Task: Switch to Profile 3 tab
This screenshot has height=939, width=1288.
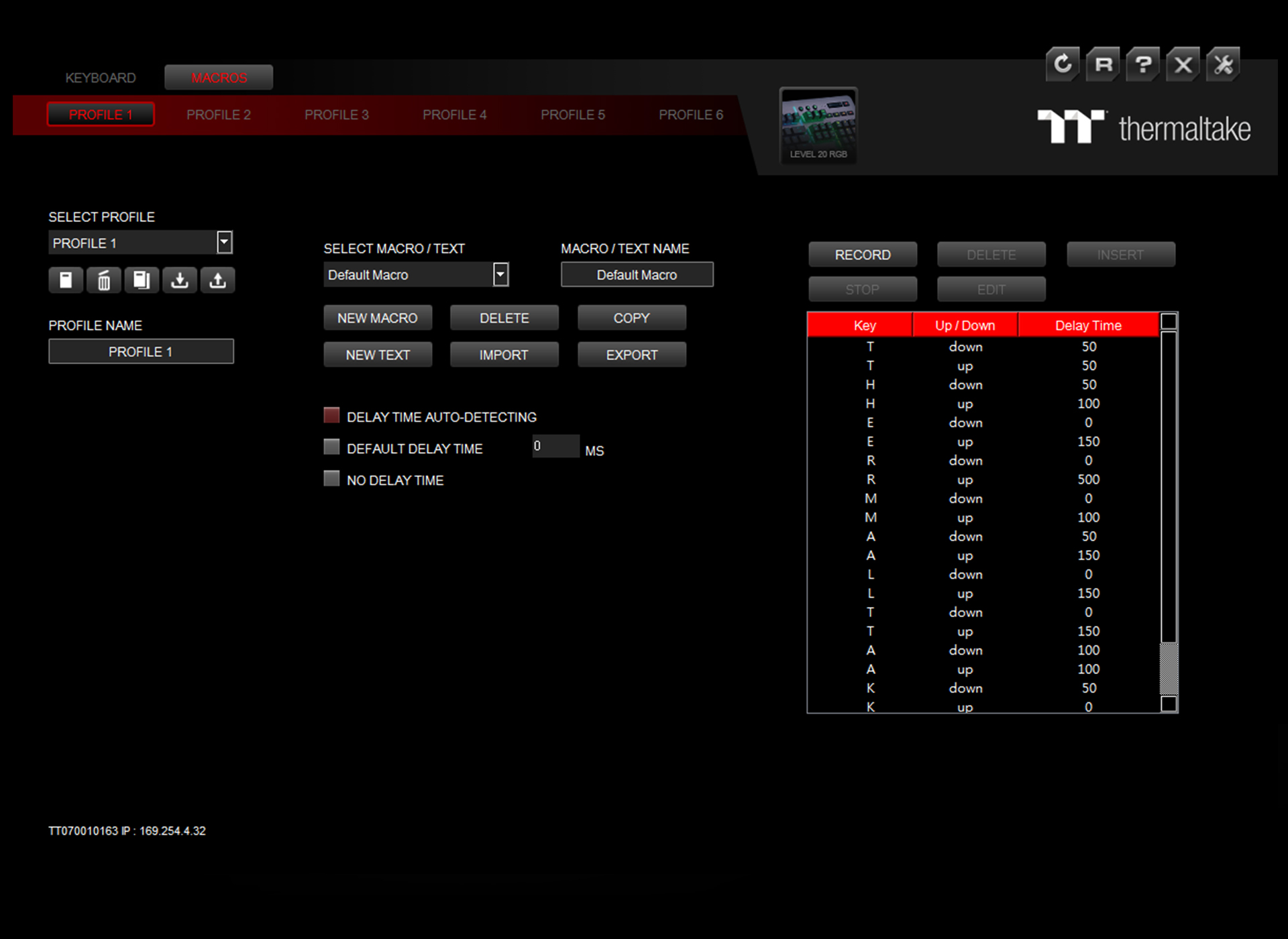Action: click(337, 115)
